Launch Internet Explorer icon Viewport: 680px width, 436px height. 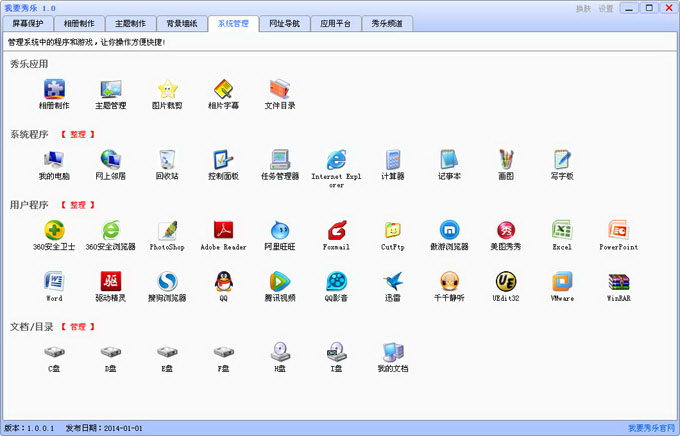click(336, 160)
